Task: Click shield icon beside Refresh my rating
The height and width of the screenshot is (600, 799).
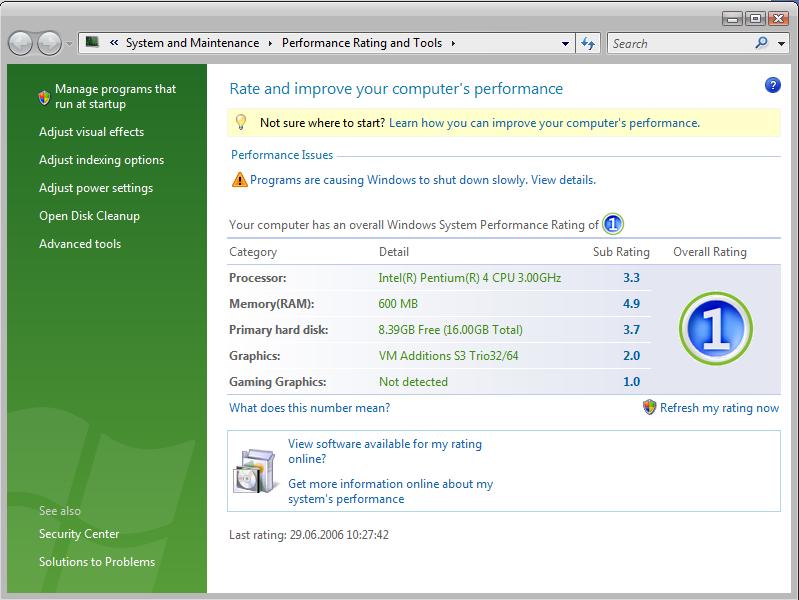Action: tap(649, 407)
